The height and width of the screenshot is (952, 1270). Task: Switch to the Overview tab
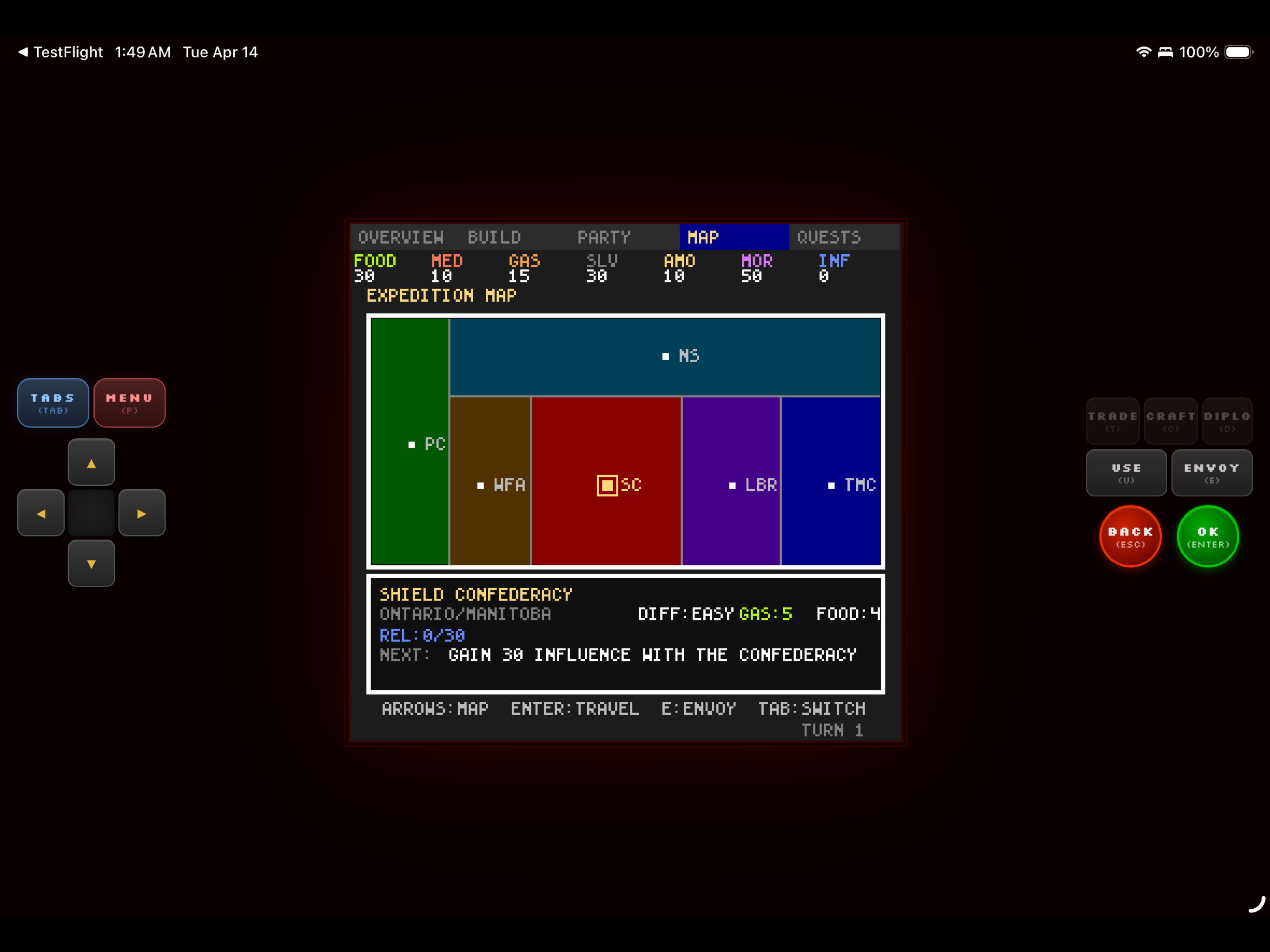[401, 237]
